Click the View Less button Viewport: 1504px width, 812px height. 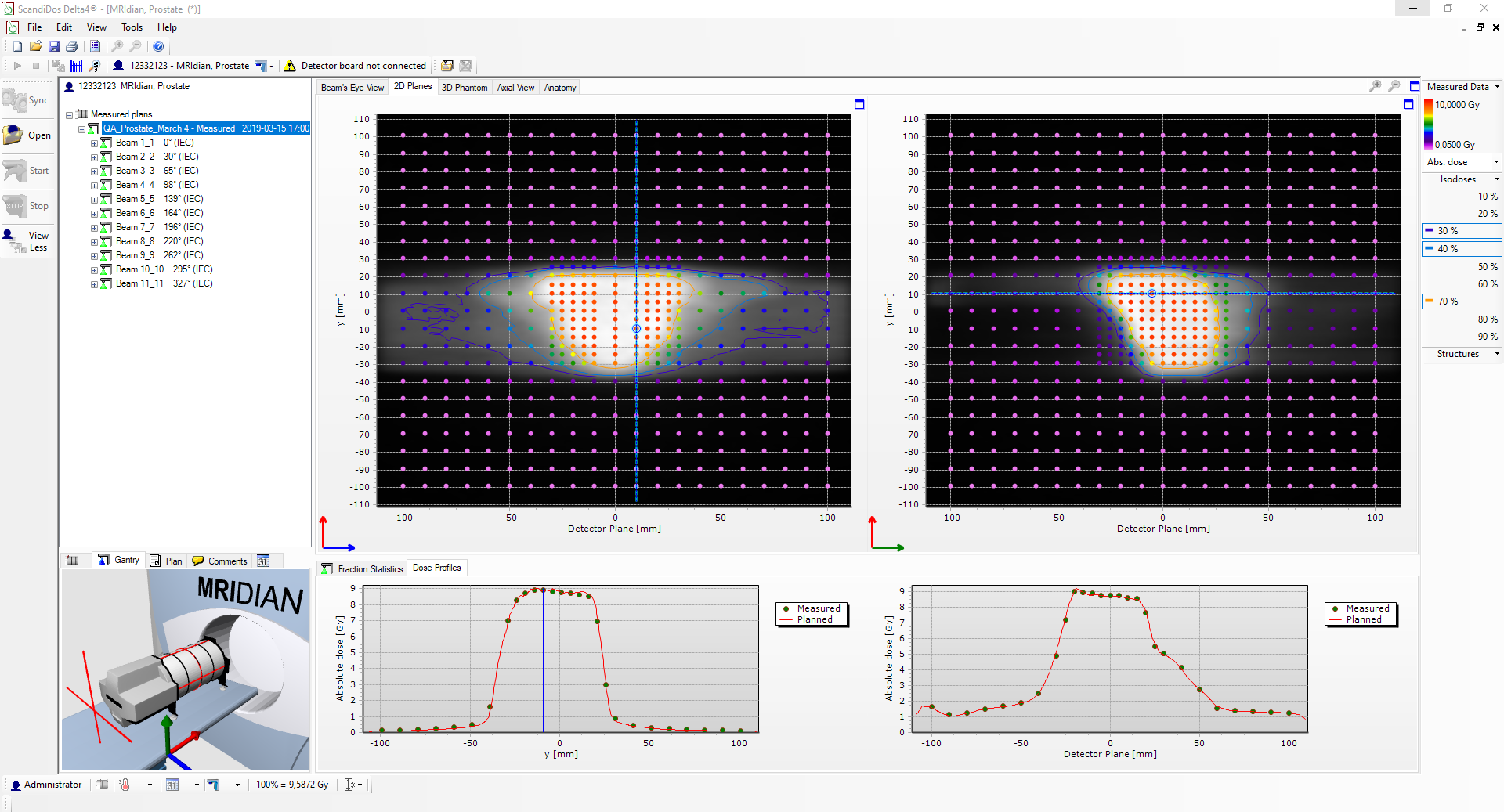28,241
